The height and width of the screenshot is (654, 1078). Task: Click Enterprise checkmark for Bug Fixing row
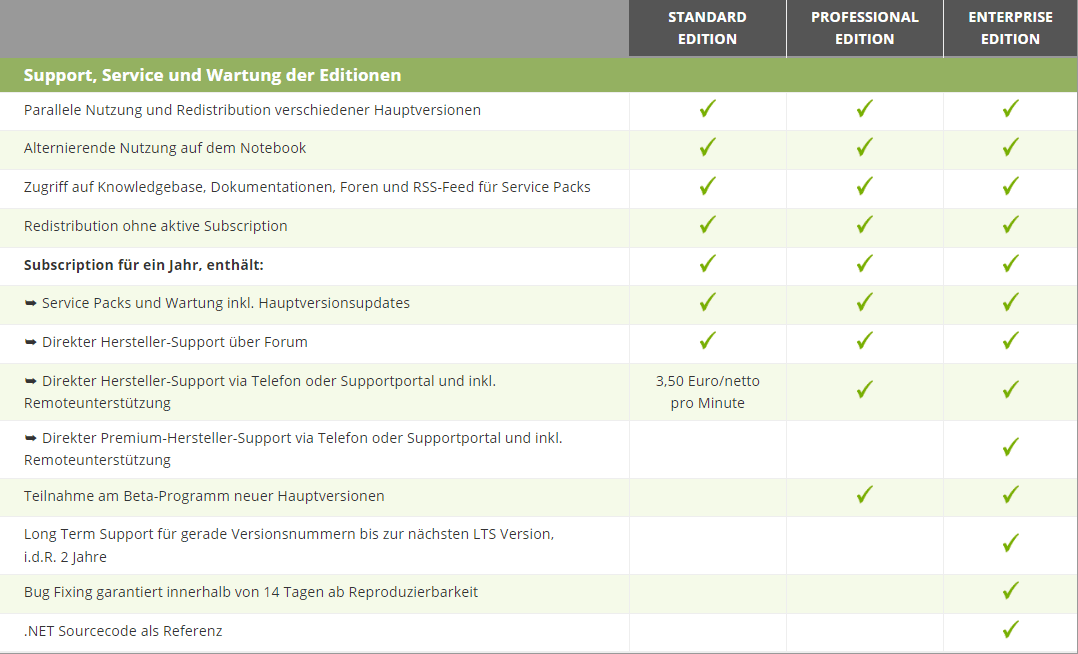coord(1011,591)
